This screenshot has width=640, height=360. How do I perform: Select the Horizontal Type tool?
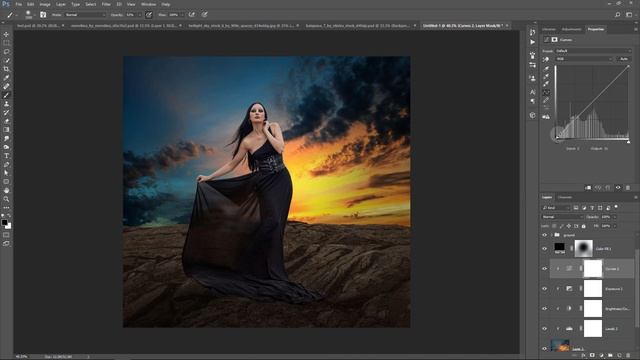click(6, 156)
